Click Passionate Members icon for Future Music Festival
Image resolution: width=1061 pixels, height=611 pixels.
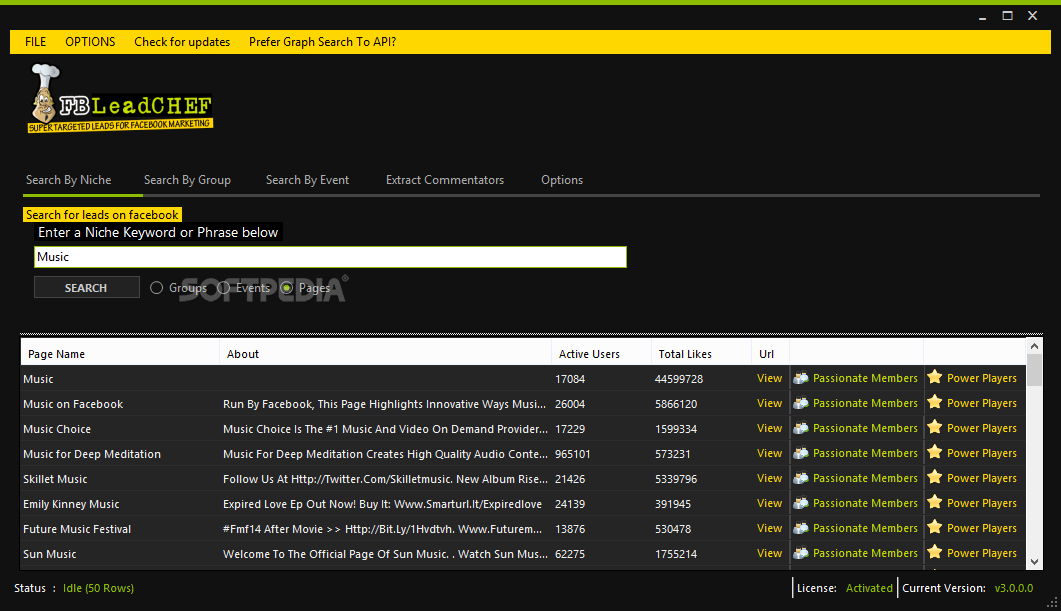point(800,528)
